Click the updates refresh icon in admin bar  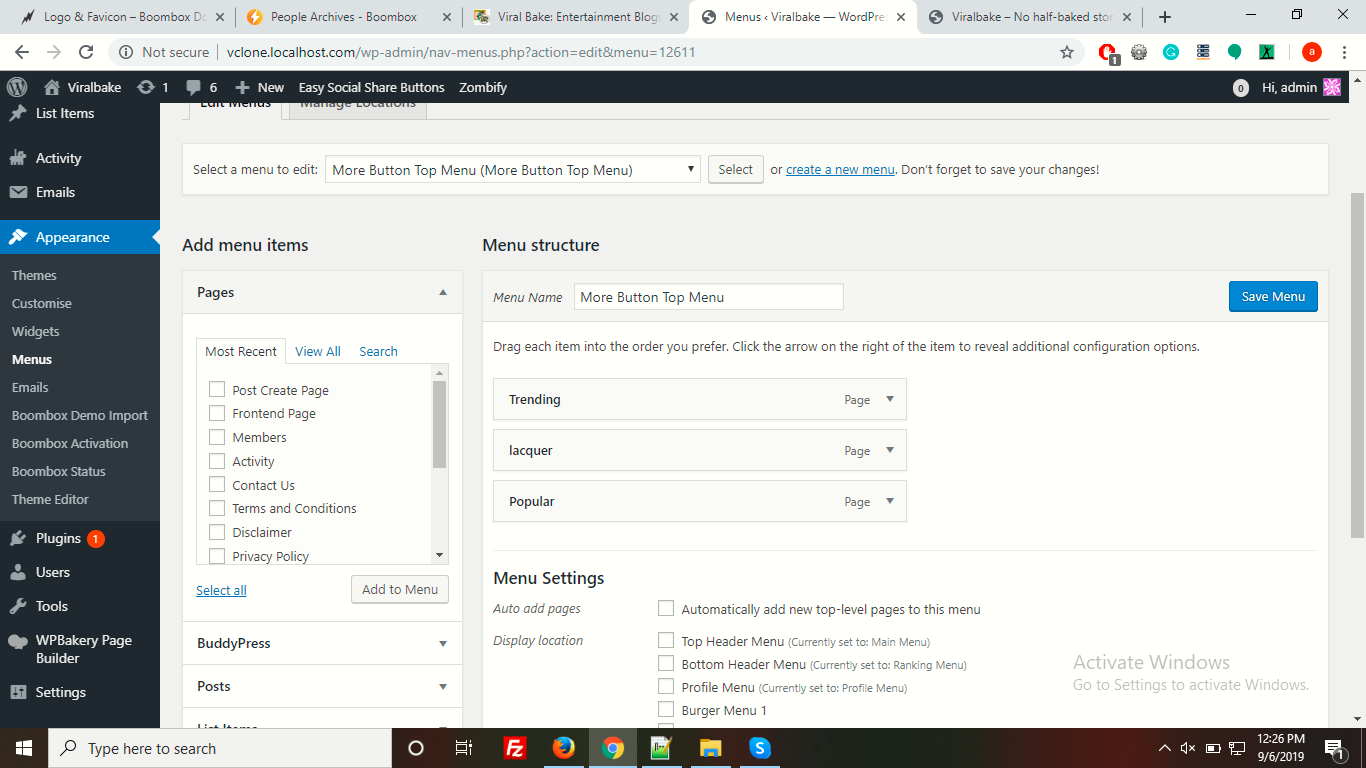(x=146, y=87)
